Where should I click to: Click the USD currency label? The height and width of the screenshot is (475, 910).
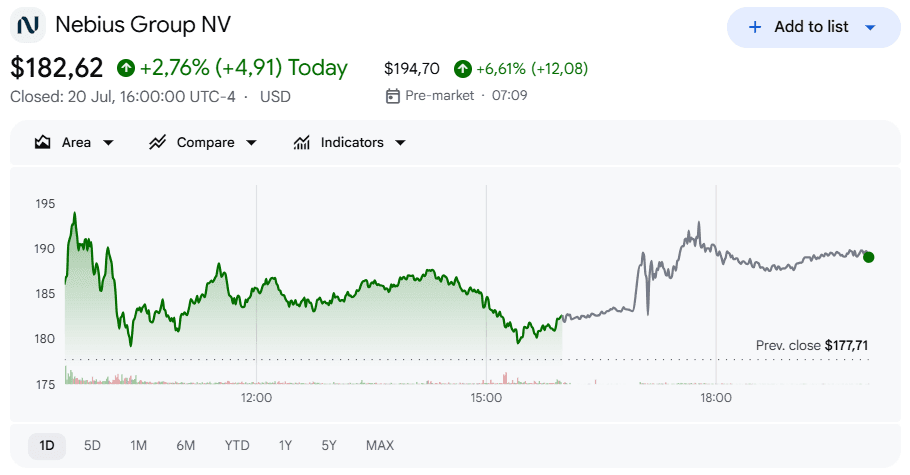[x=275, y=96]
